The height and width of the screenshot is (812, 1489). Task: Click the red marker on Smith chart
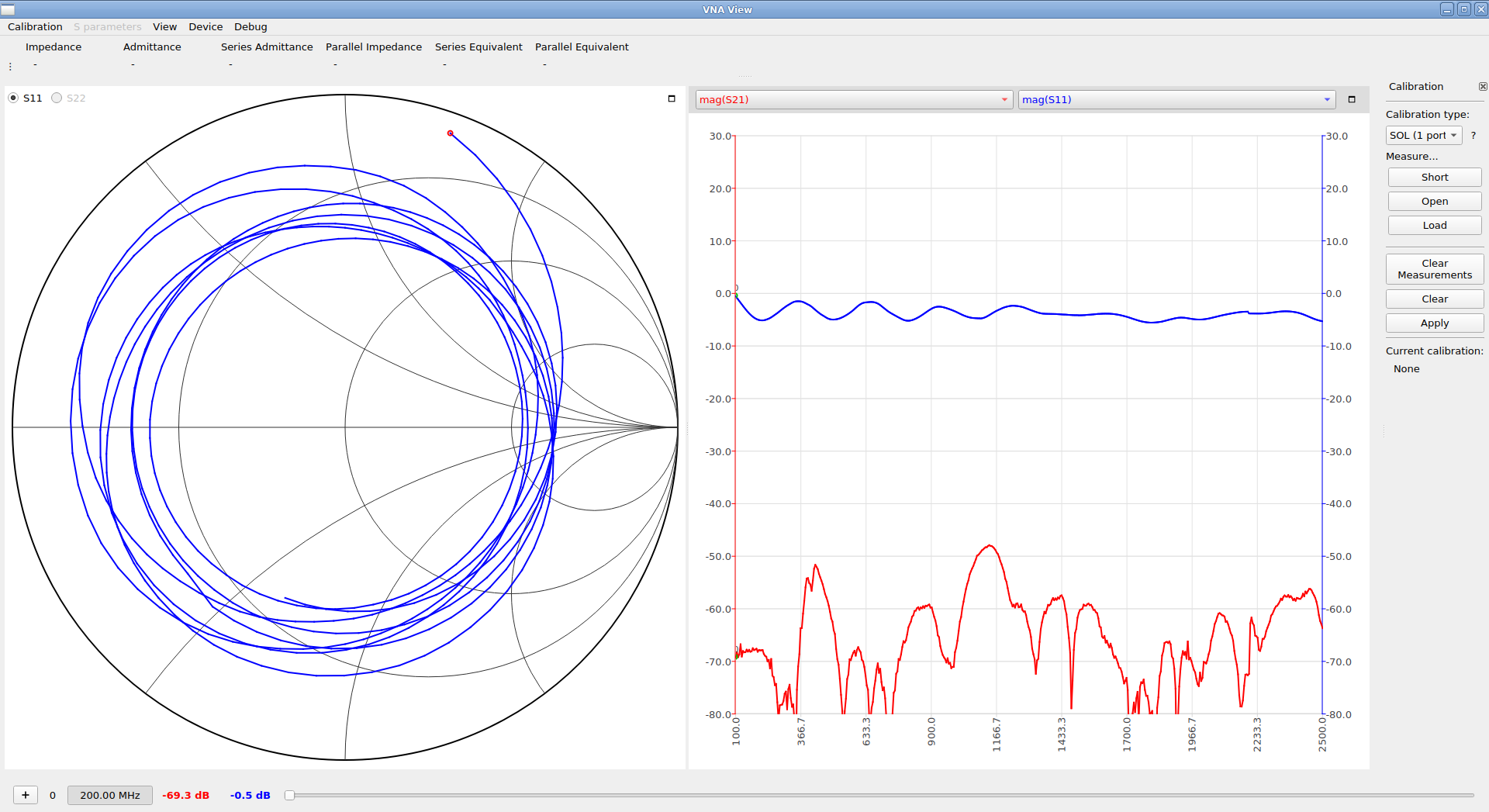click(x=450, y=133)
